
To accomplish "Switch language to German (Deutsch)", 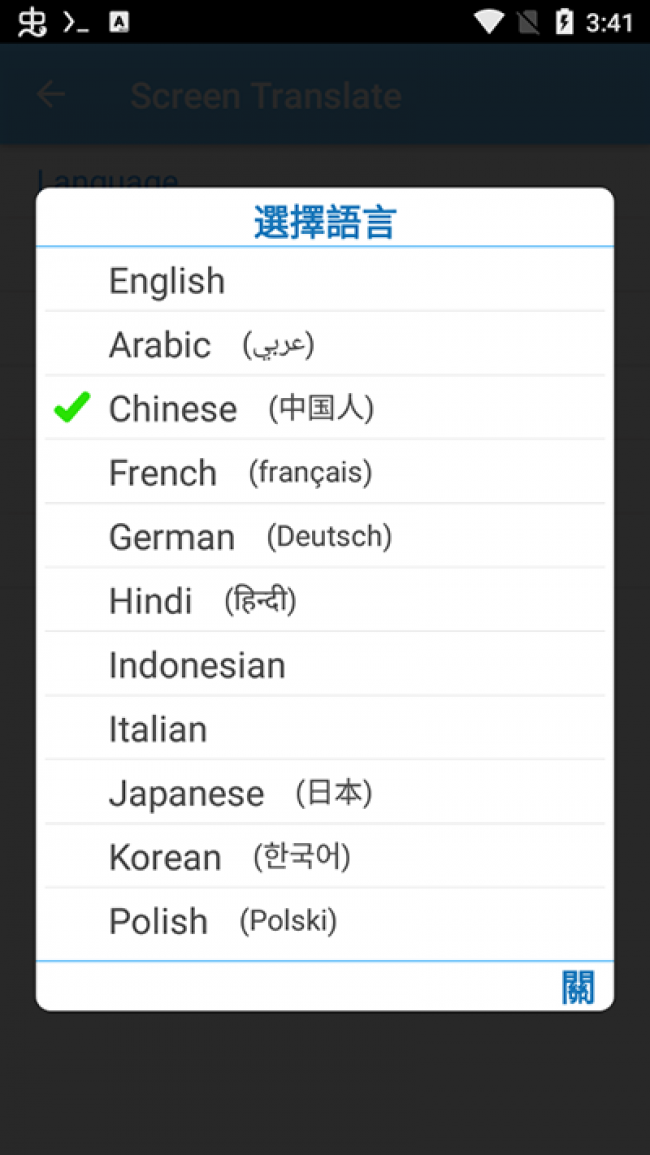I will pyautogui.click(x=324, y=536).
